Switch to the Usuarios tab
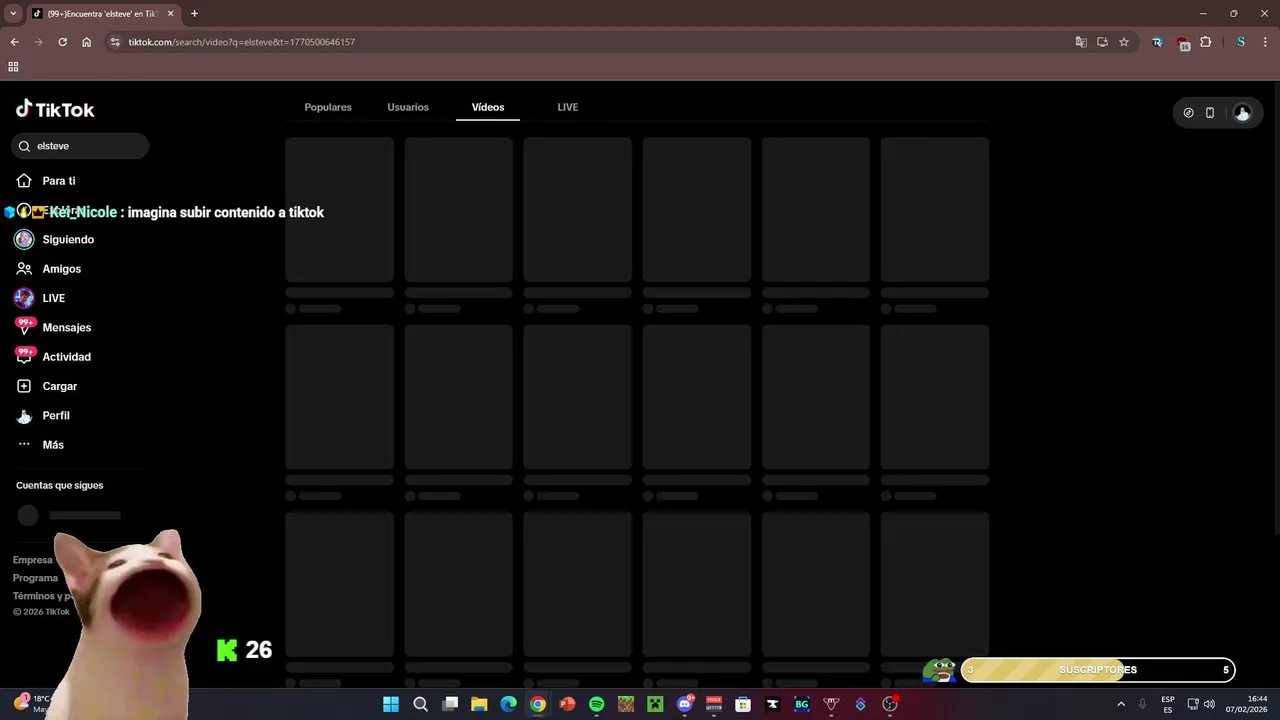This screenshot has width=1280, height=720. [x=408, y=107]
